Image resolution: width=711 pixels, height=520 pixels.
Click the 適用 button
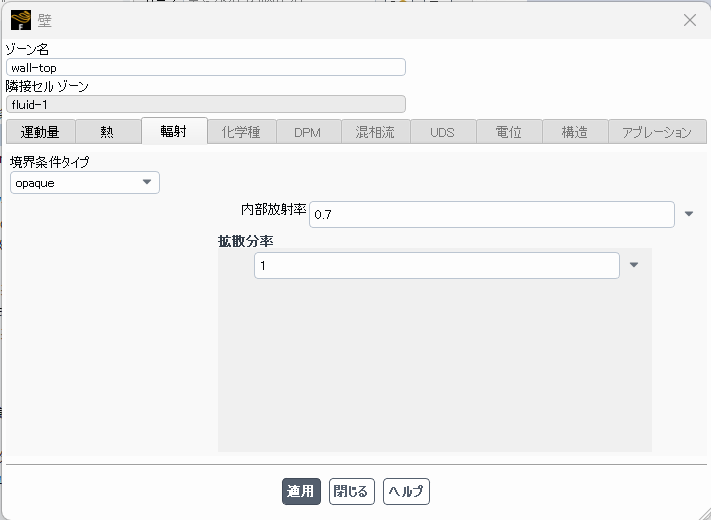coord(301,491)
